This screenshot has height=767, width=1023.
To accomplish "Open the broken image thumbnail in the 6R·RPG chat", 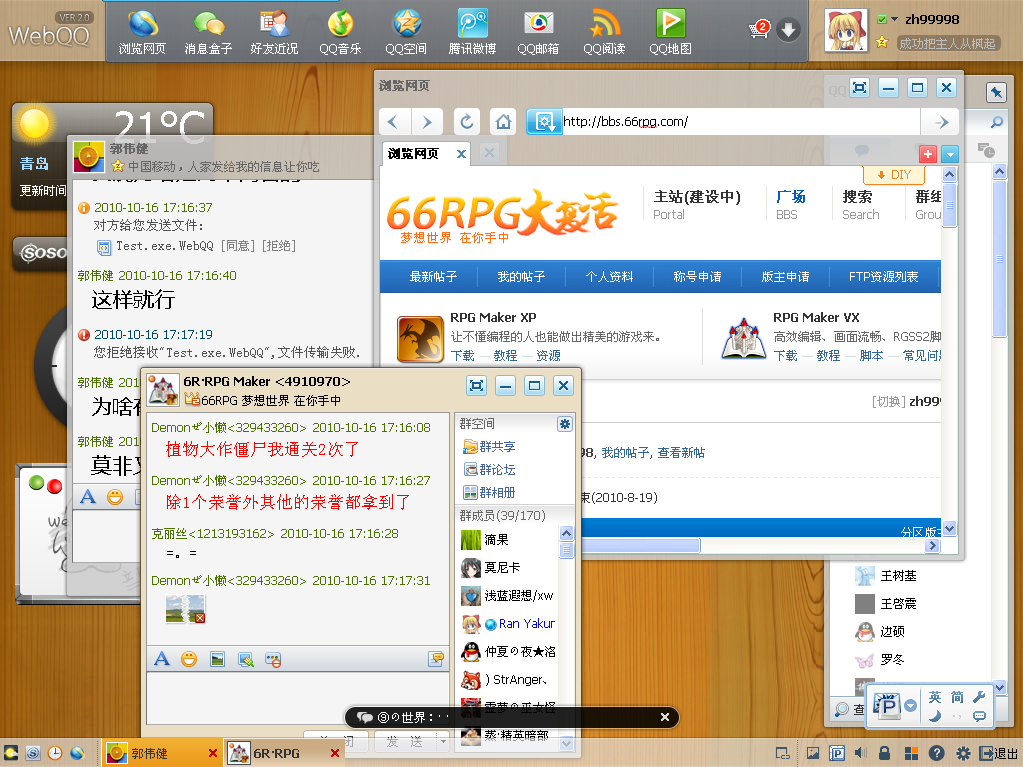I will pos(186,609).
